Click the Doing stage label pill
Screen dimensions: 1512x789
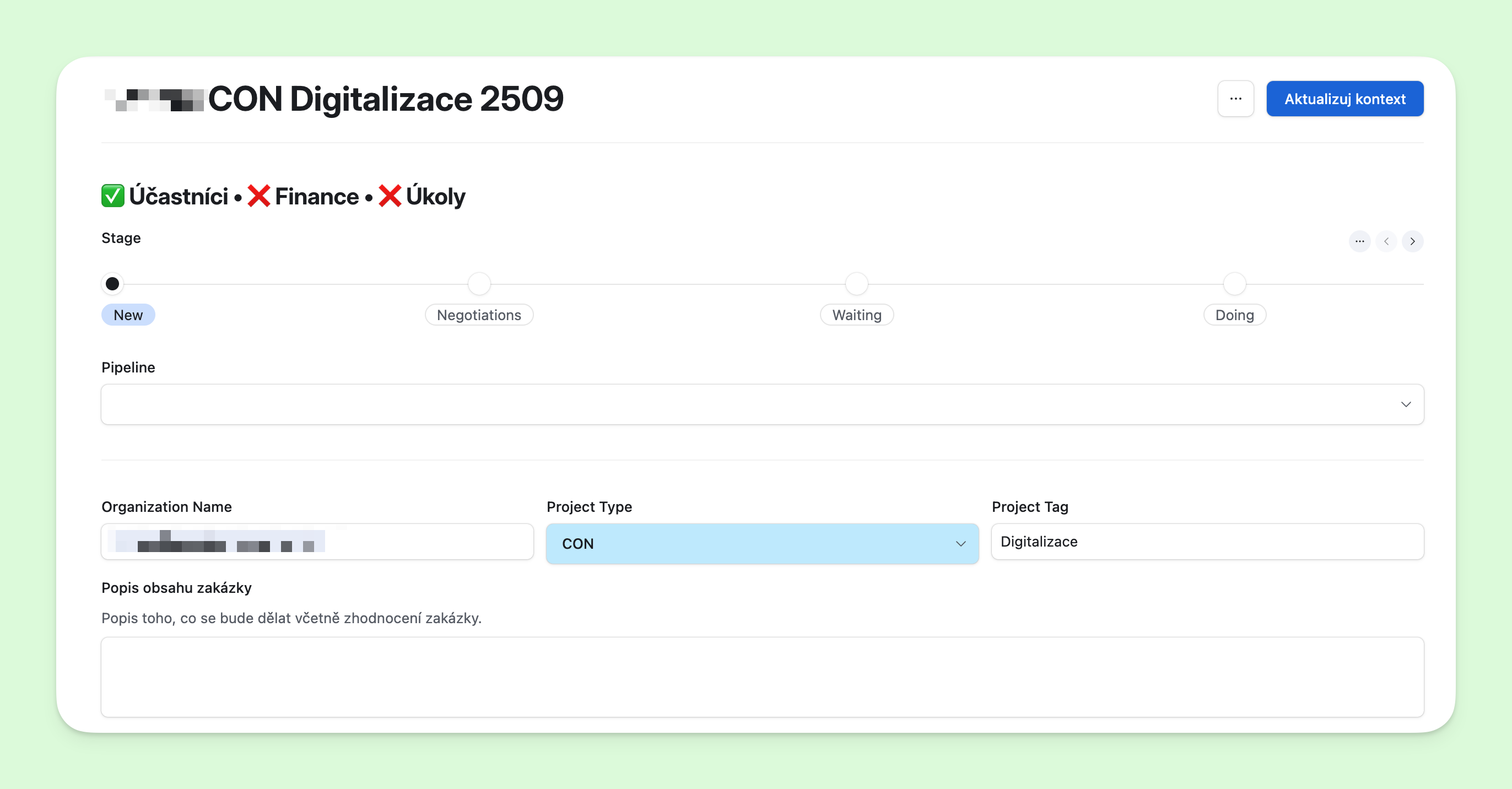click(x=1234, y=315)
